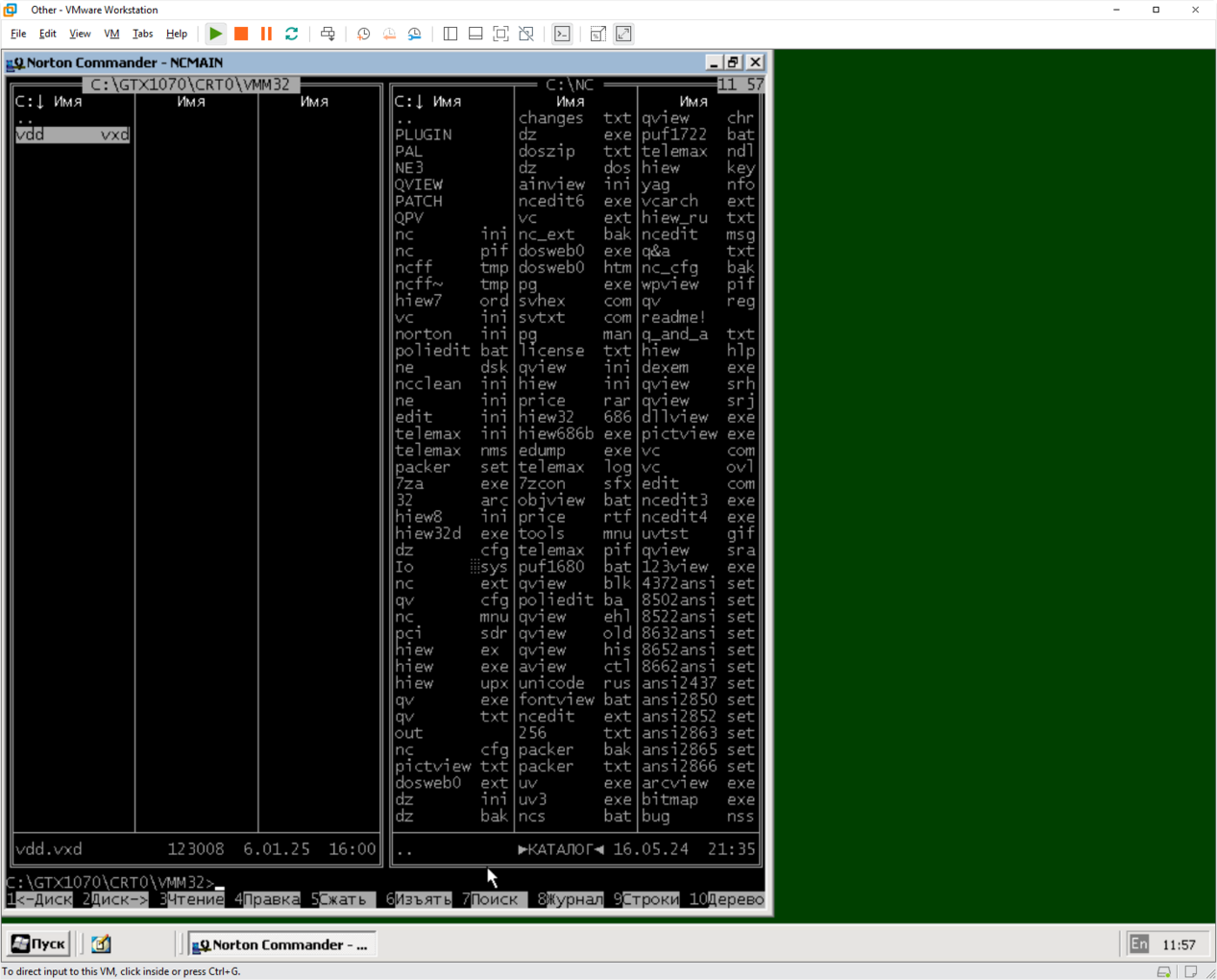Click the Fit guest percent icon
The image size is (1217, 980).
click(x=597, y=34)
